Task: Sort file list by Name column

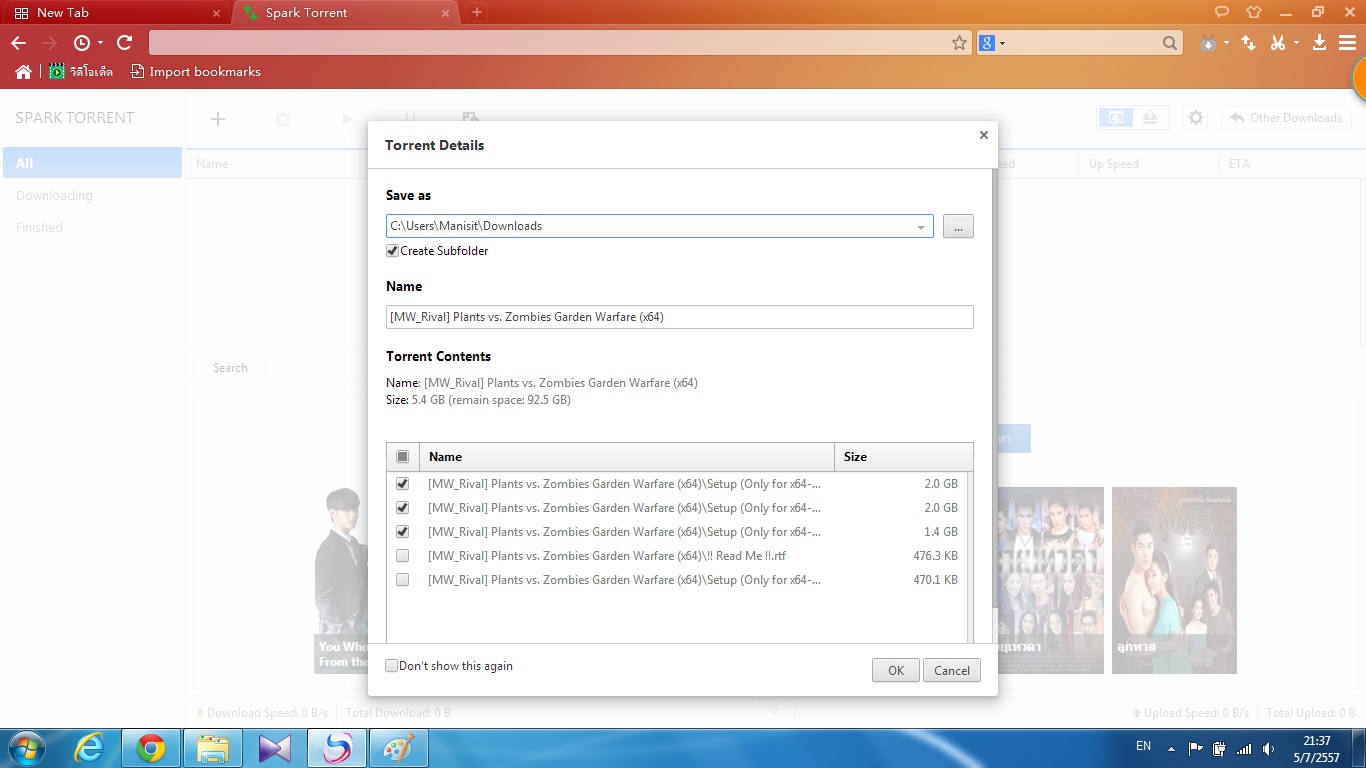Action: point(627,457)
